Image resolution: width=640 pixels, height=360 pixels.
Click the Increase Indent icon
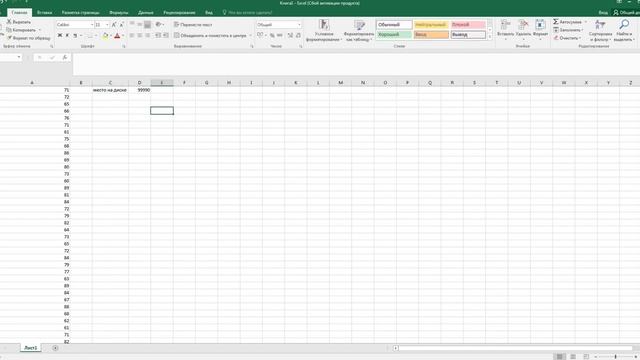166,36
